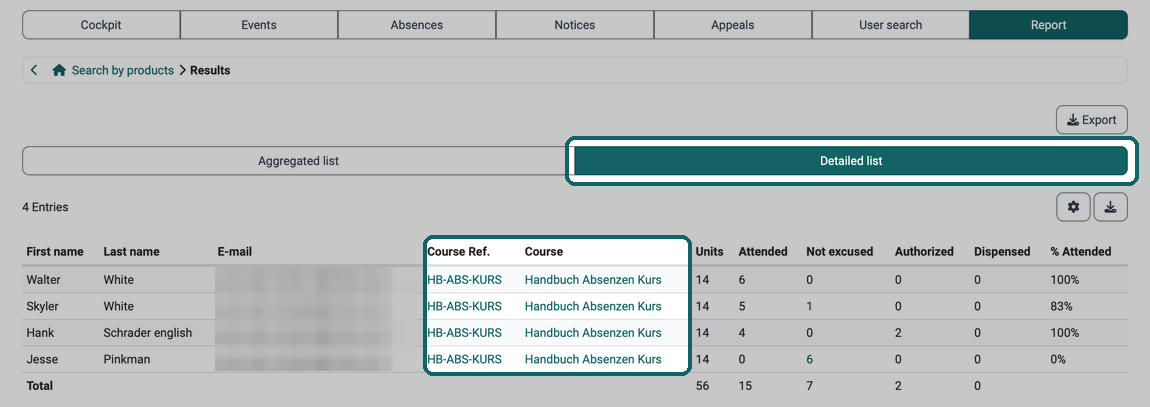This screenshot has width=1150, height=407.
Task: Open the Appeals tab
Action: click(x=733, y=25)
